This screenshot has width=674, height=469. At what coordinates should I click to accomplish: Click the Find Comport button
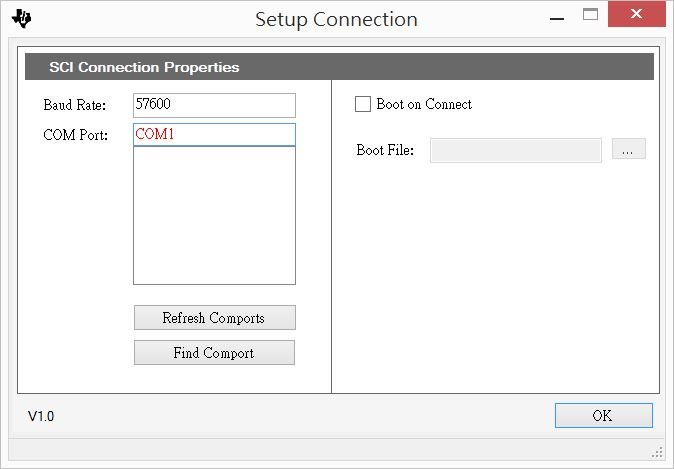pyautogui.click(x=214, y=353)
